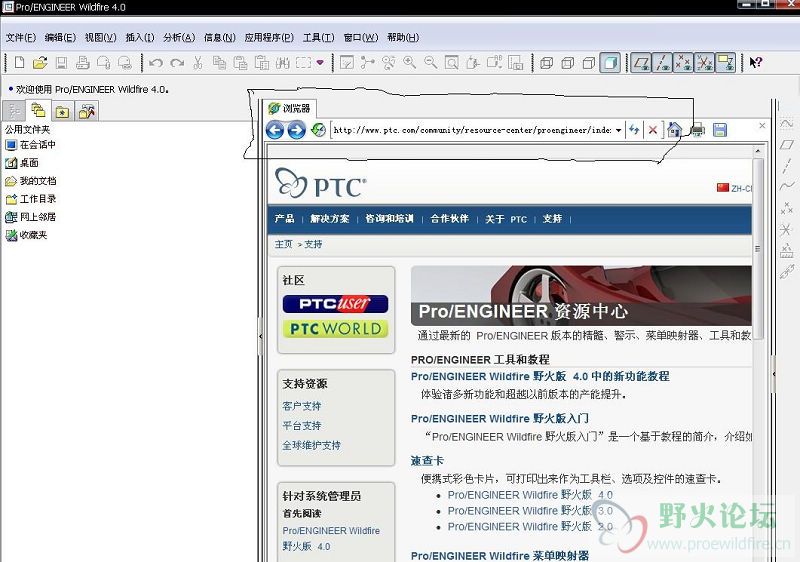This screenshot has width=800, height=562.
Task: Select Shading display mode icon
Action: [610, 63]
